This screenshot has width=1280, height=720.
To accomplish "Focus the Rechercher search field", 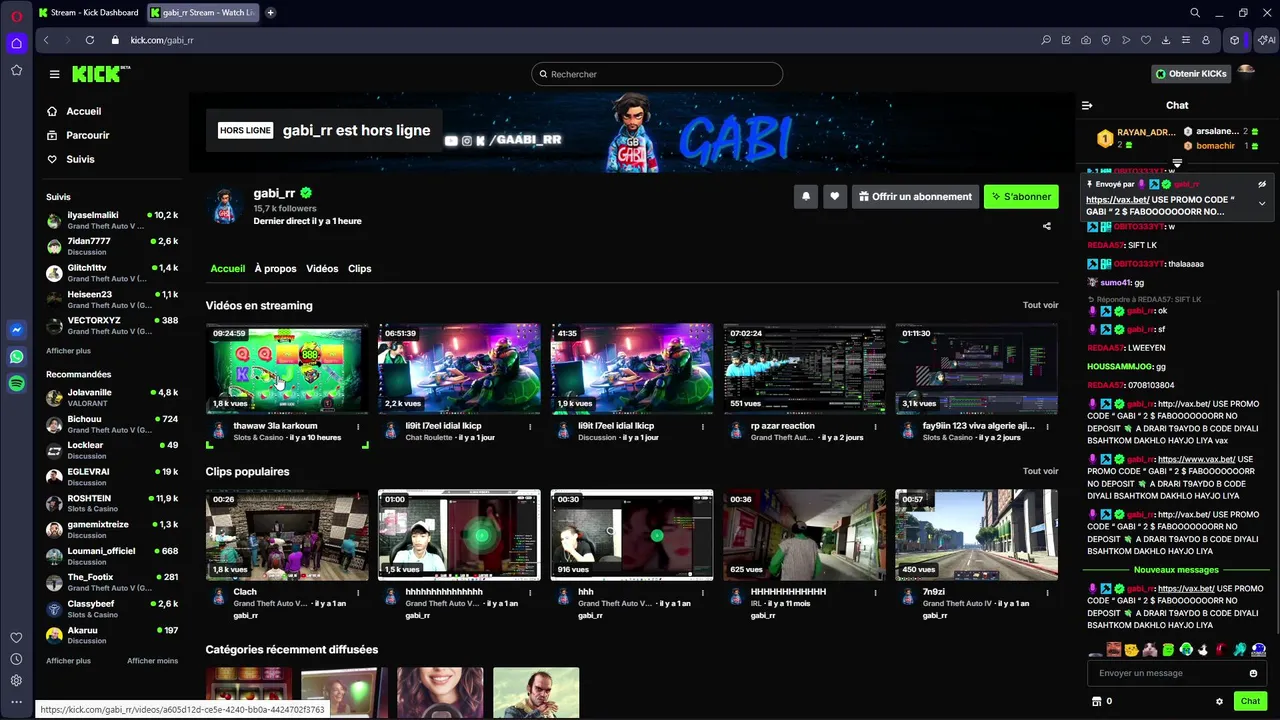I will click(x=657, y=74).
